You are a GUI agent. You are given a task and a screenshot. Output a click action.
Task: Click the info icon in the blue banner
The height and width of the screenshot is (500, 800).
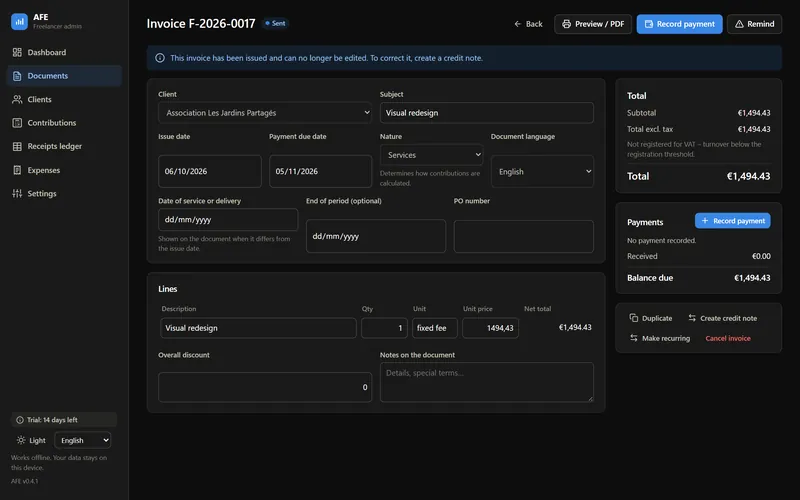(x=160, y=58)
